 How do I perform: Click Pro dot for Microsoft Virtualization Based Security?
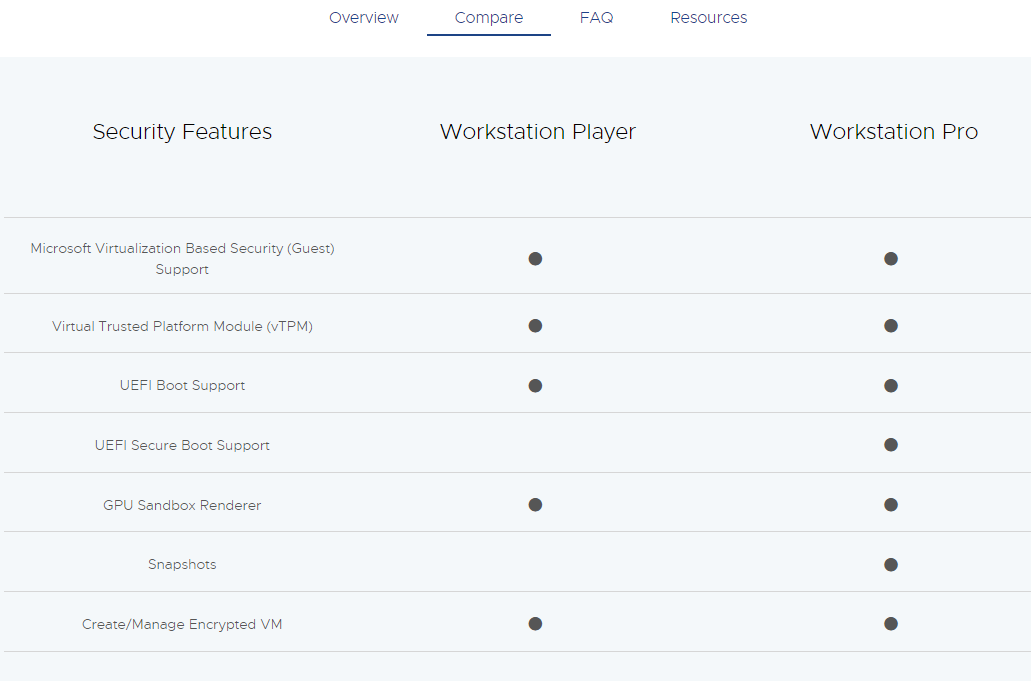(891, 259)
